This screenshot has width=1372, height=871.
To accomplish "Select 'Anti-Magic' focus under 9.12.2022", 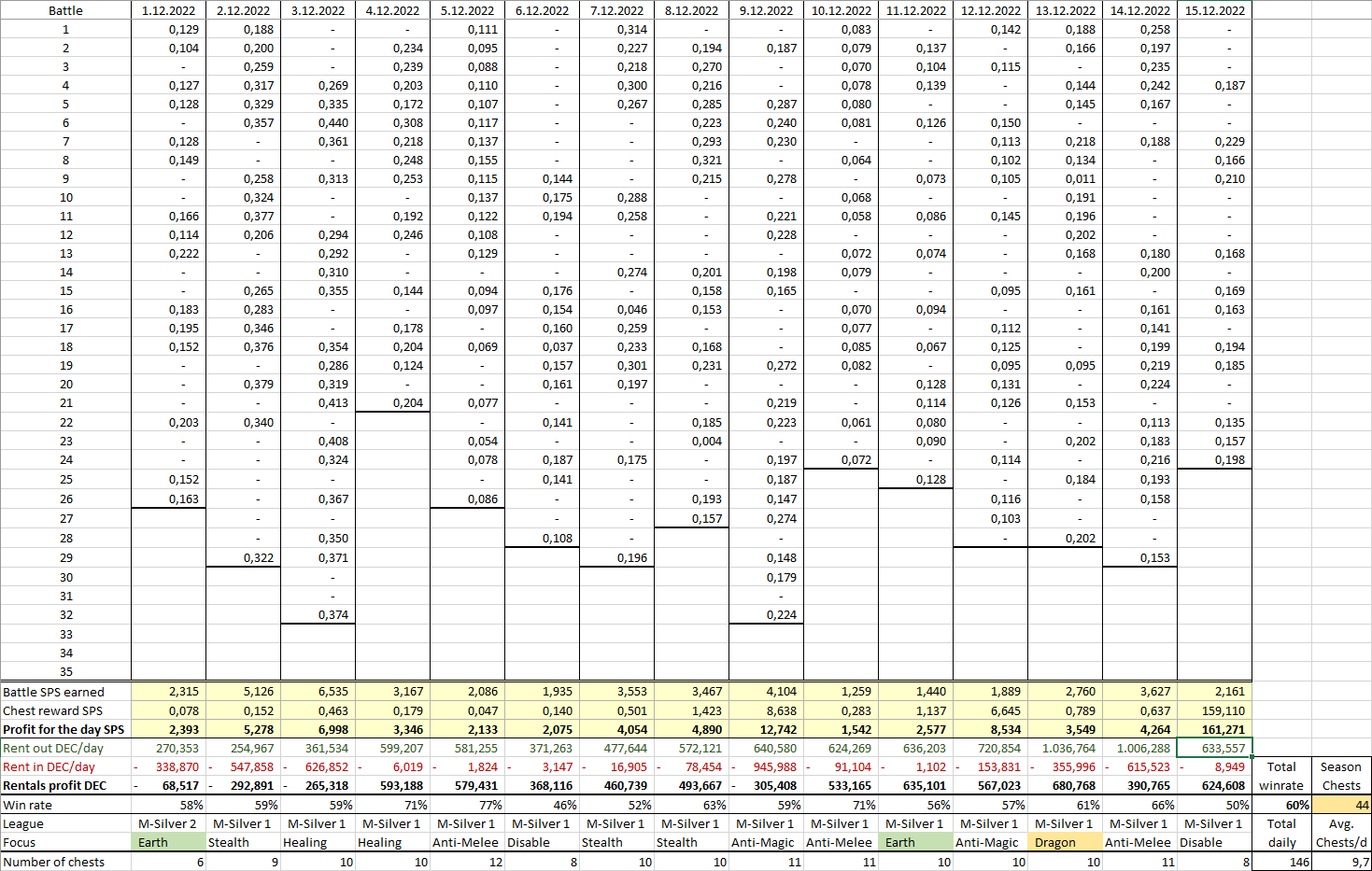I will [x=766, y=842].
